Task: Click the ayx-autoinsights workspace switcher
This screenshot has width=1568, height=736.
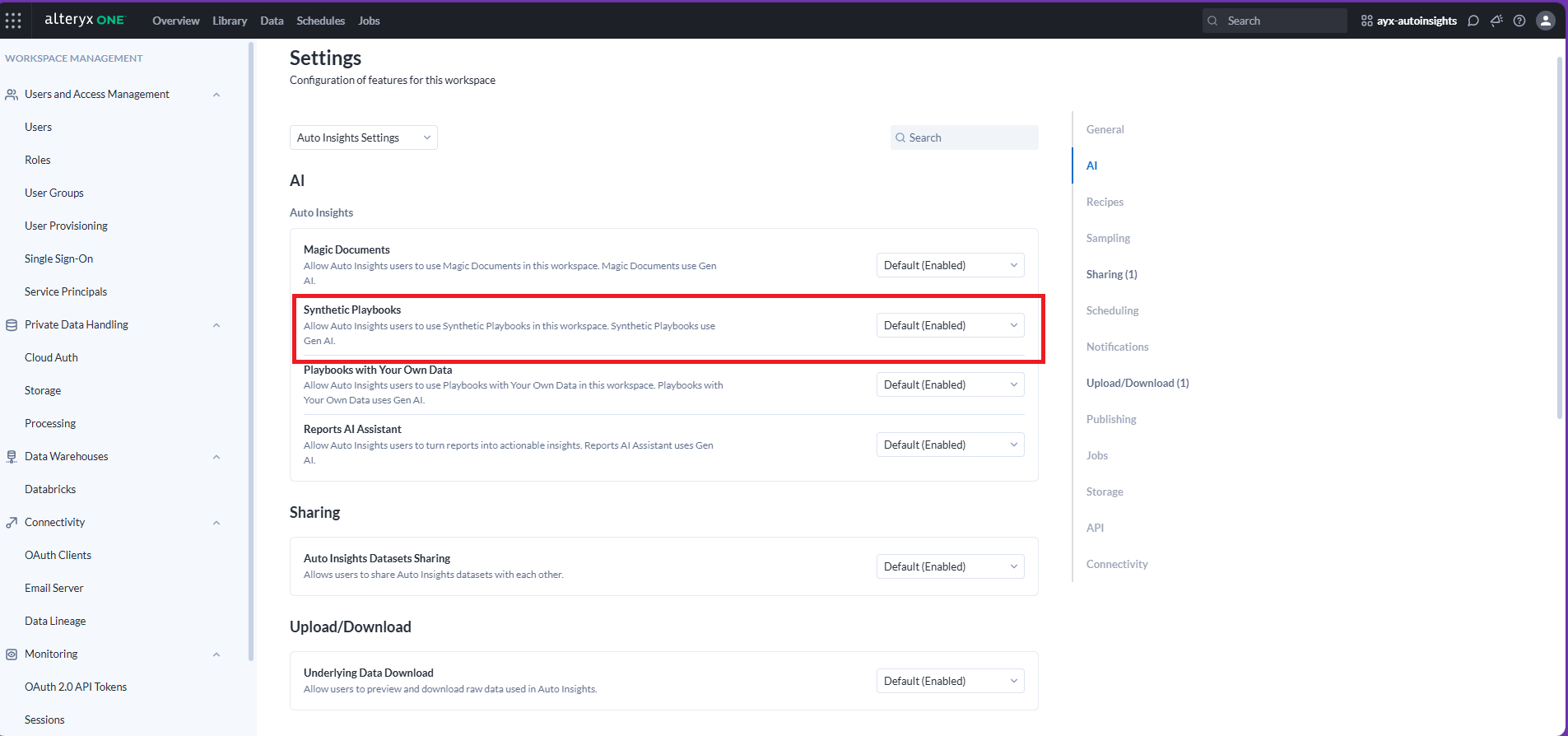Action: 1409,21
